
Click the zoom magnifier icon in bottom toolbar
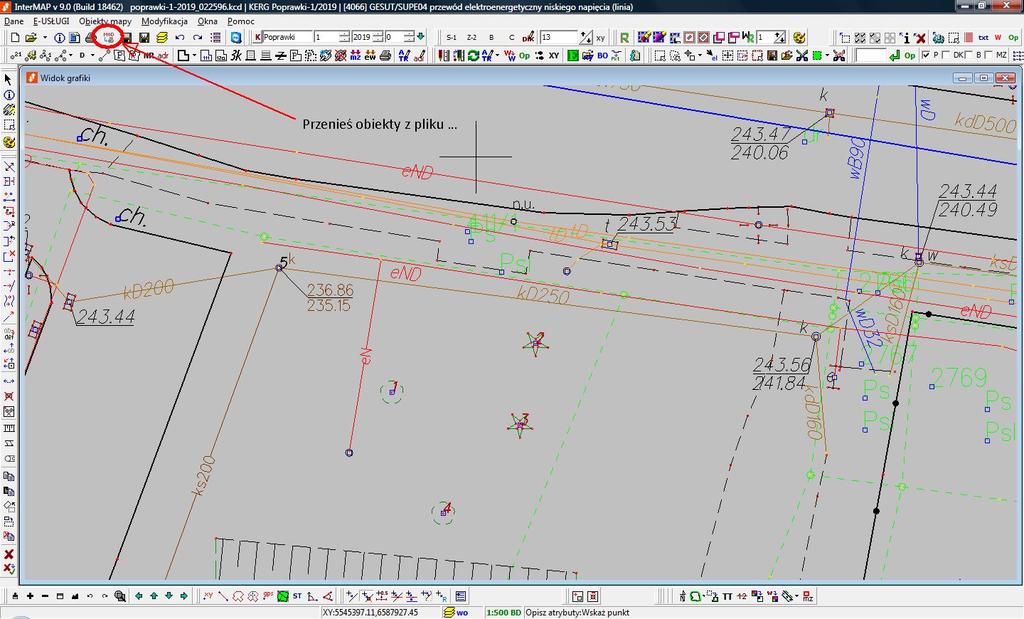point(120,595)
